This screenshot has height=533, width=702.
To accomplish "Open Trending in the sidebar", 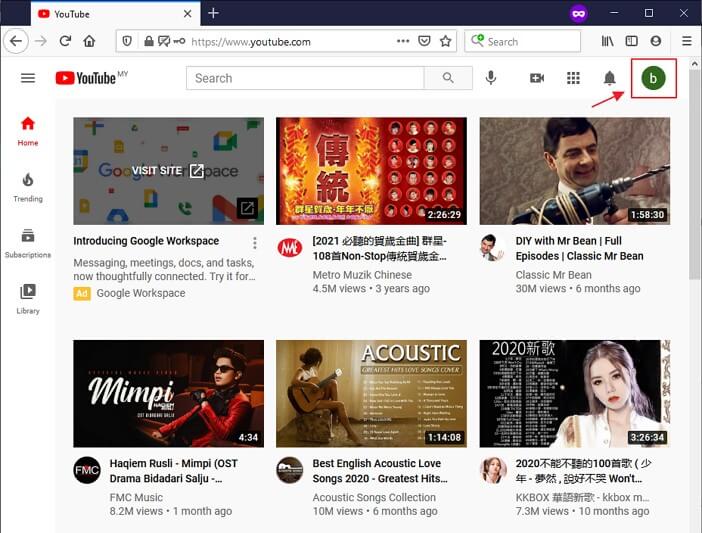I will coord(28,188).
